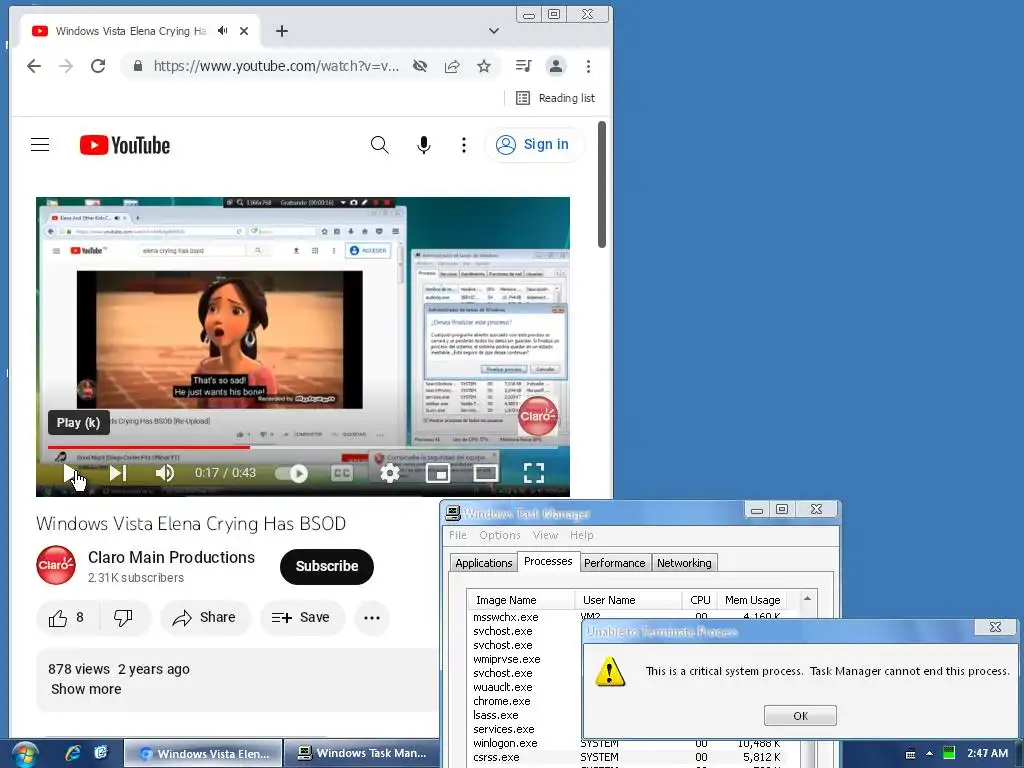The width and height of the screenshot is (1024, 768).
Task: Open the Windows Start button
Action: coord(24,754)
